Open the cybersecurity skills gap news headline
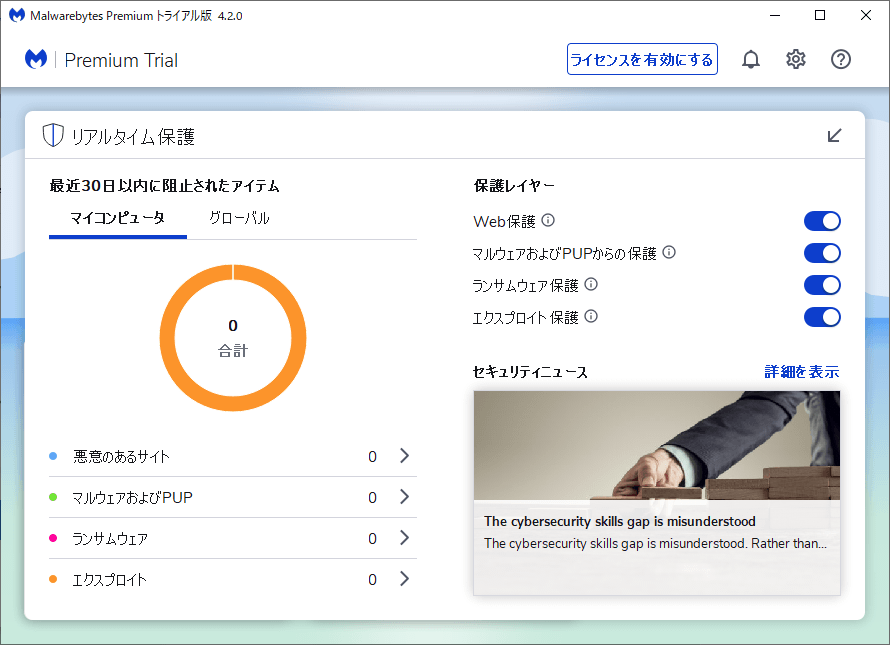This screenshot has width=890, height=645. point(619,521)
